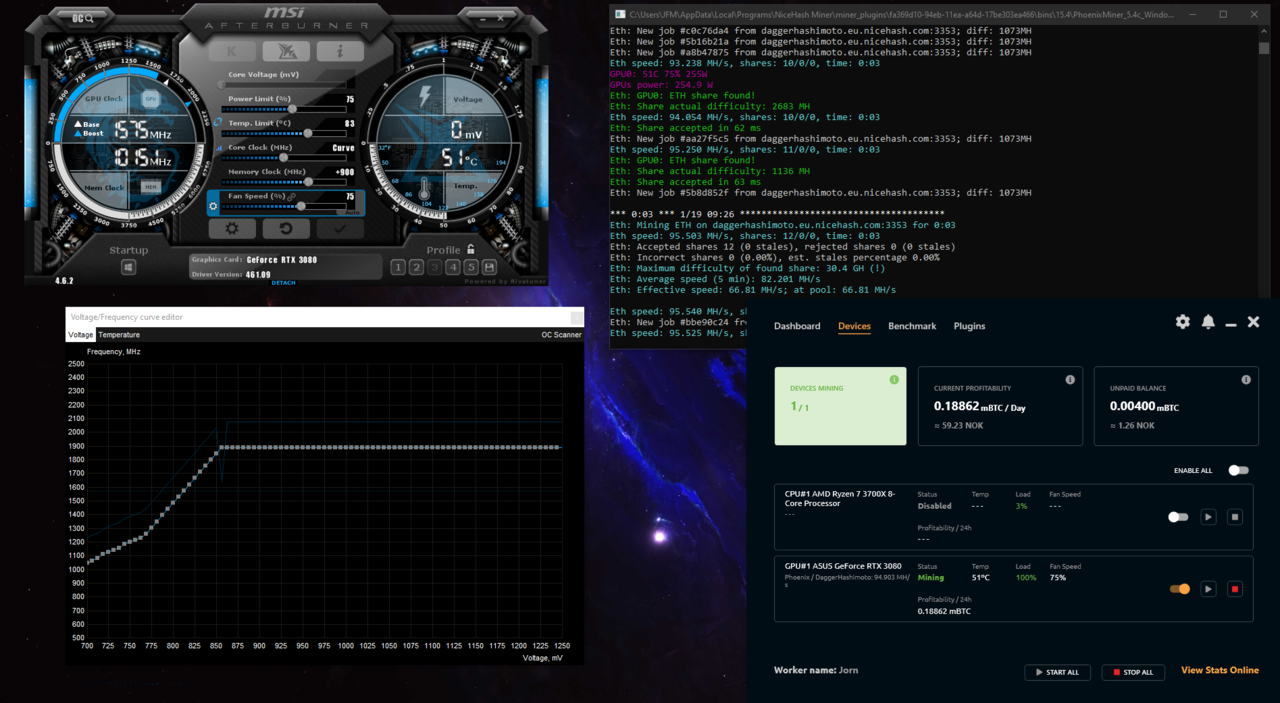Disable the GPU#1 RTX 3080 toggle

1180,589
